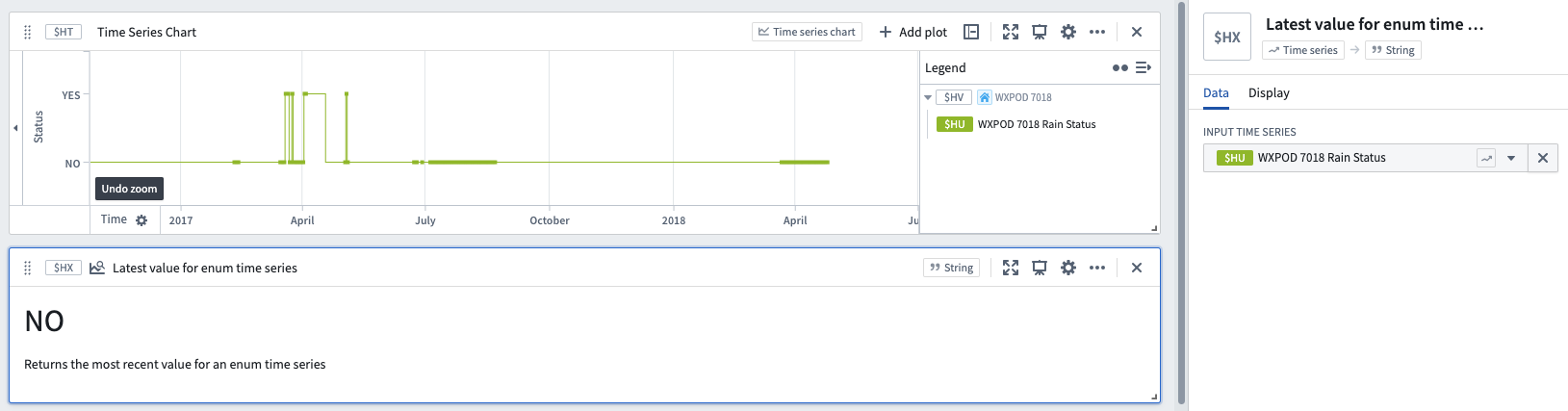Toggle the legend sidebar layout icon
The image size is (1568, 411).
pyautogui.click(x=971, y=32)
